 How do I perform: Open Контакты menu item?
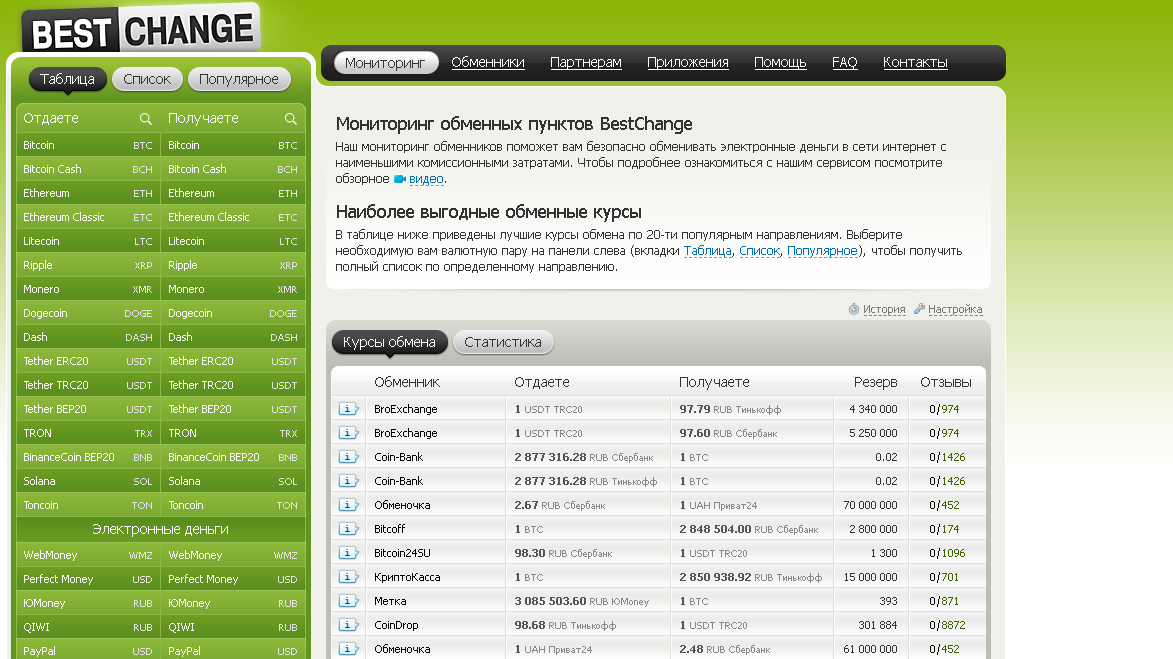915,63
